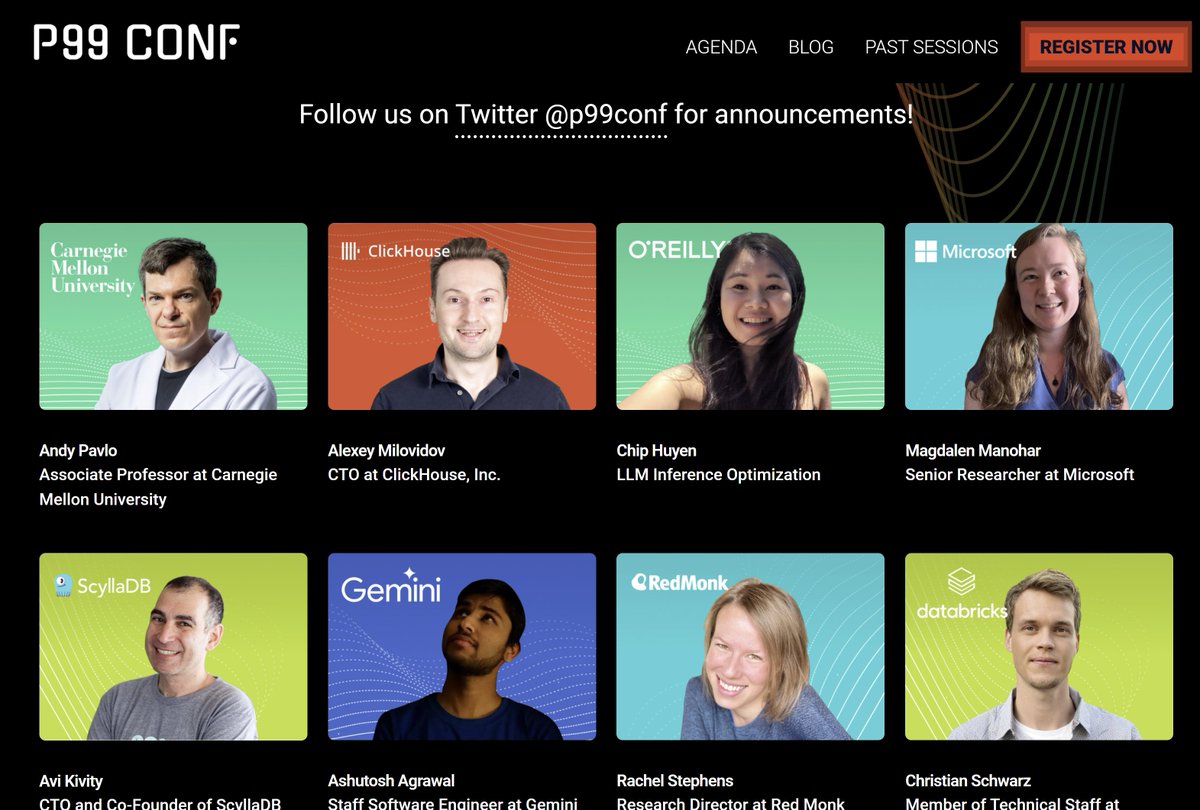1200x810 pixels.
Task: Click the Microsoft logo on the card
Action: (x=965, y=251)
